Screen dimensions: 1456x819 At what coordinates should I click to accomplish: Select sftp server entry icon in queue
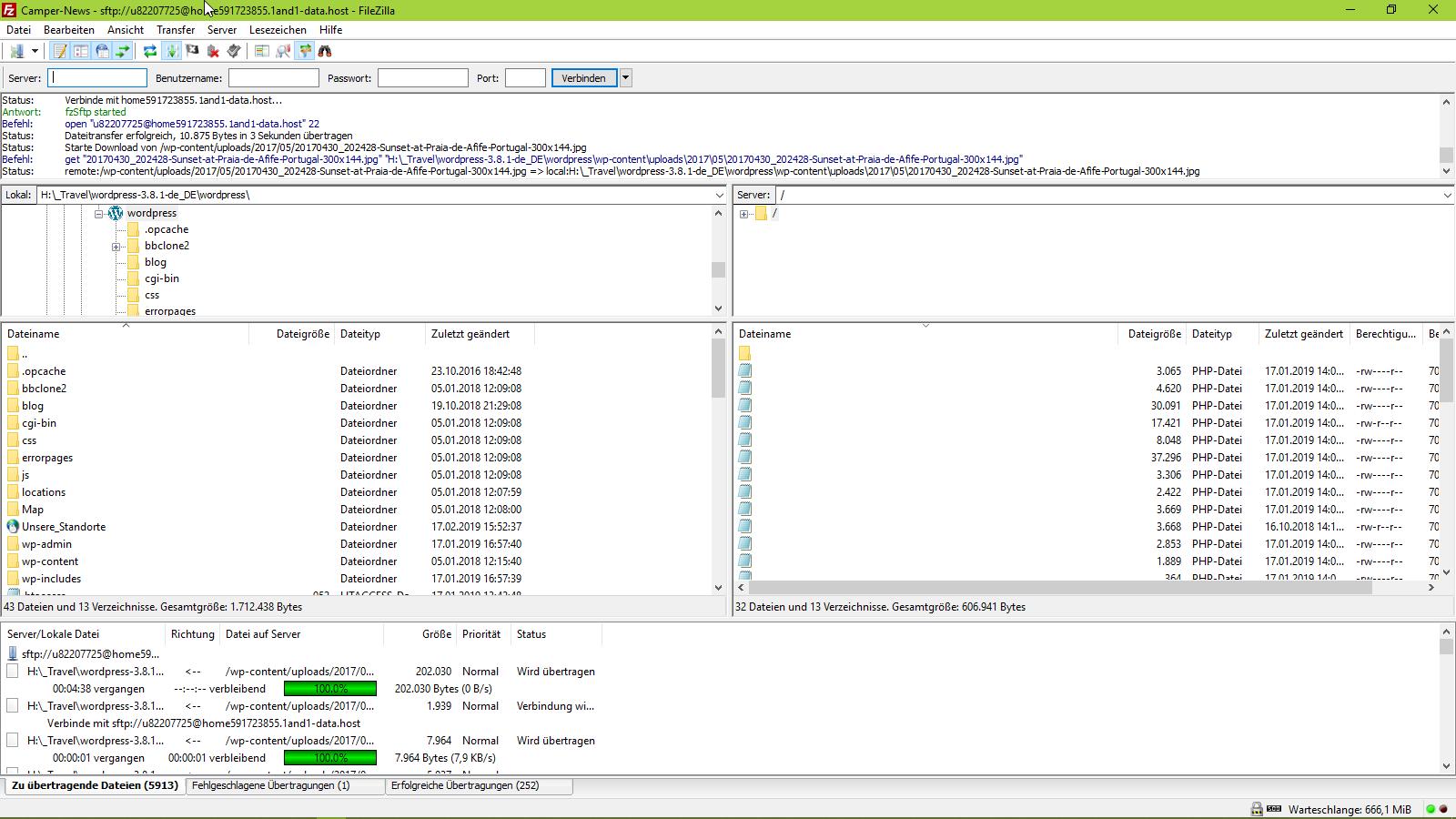(13, 654)
